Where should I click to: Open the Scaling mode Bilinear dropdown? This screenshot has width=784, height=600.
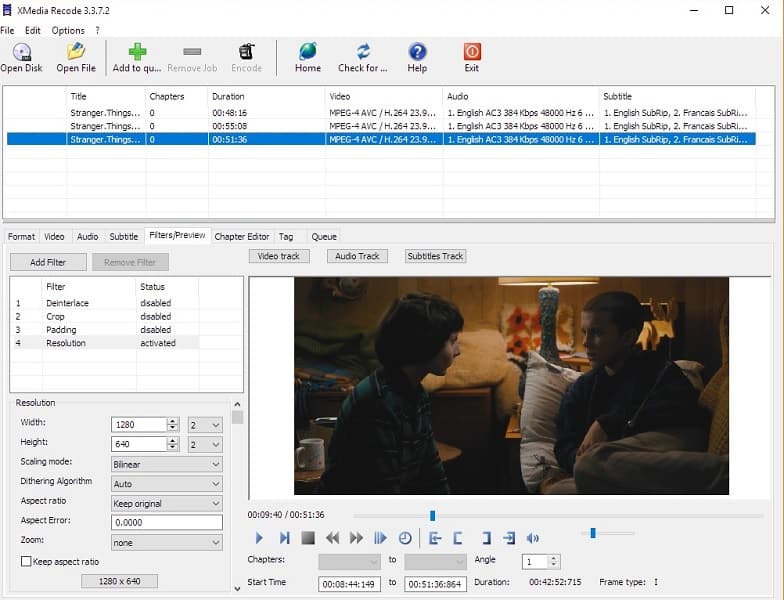click(x=166, y=464)
